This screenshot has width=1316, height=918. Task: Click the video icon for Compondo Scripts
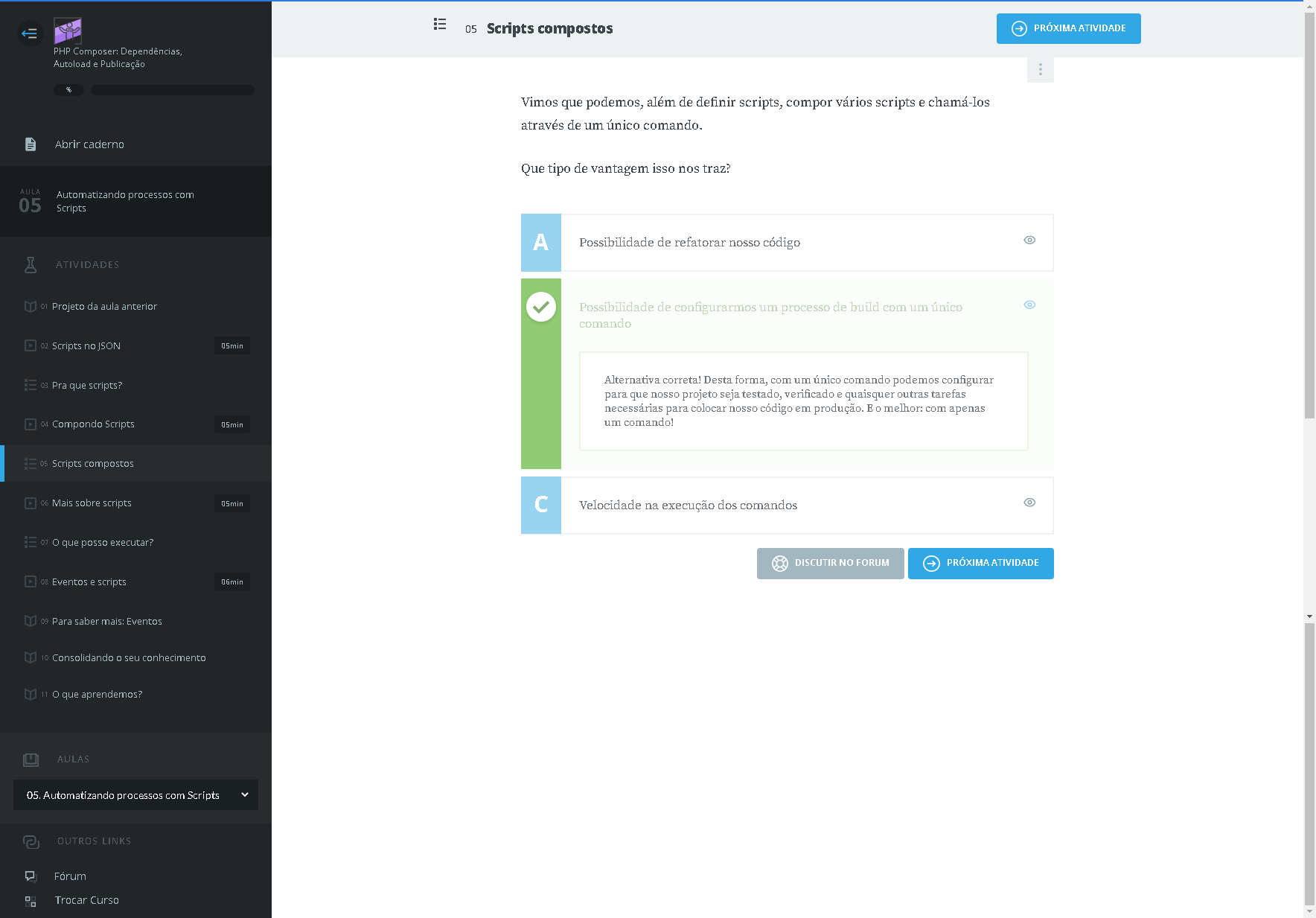click(x=31, y=424)
